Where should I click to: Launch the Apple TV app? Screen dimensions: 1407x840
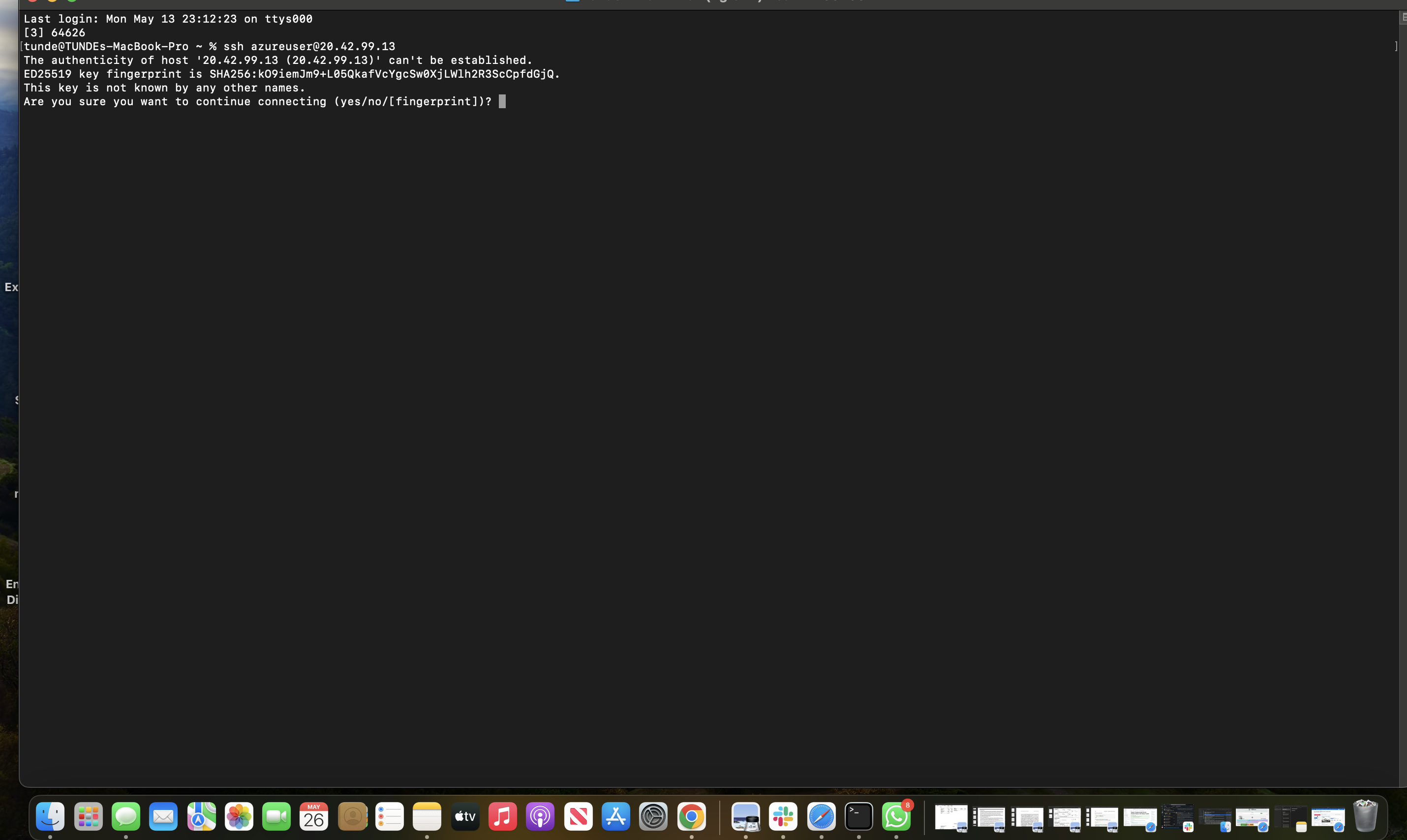[465, 816]
